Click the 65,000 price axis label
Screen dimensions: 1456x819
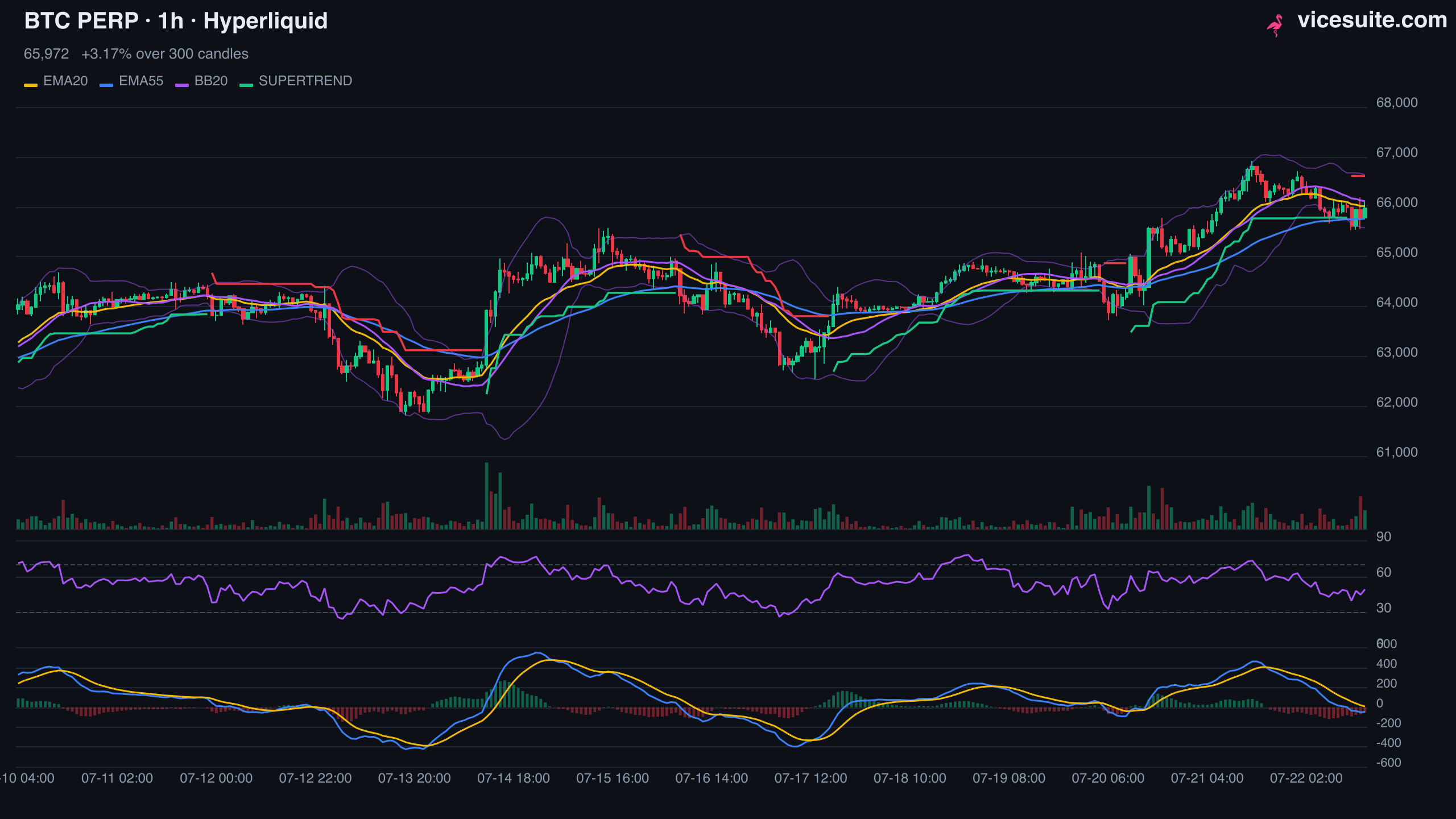pyautogui.click(x=1397, y=253)
